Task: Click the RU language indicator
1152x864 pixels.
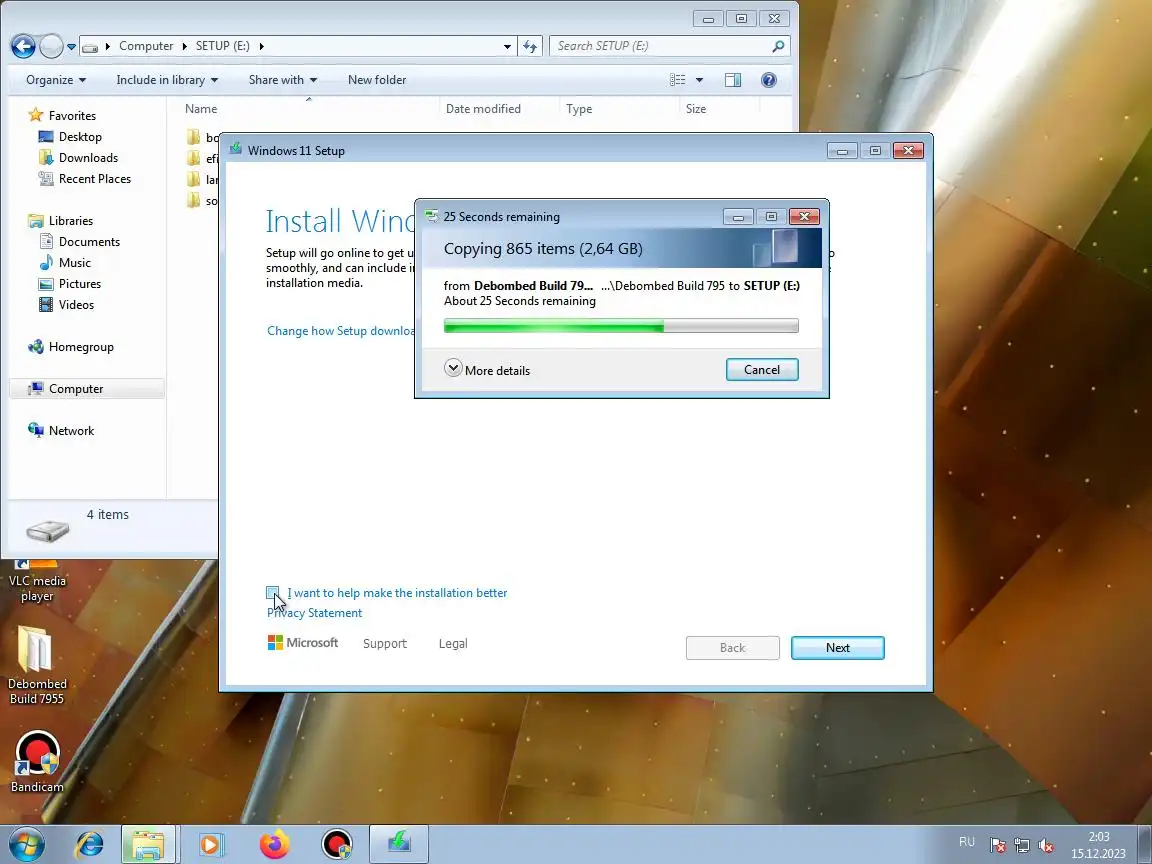Action: (x=967, y=842)
